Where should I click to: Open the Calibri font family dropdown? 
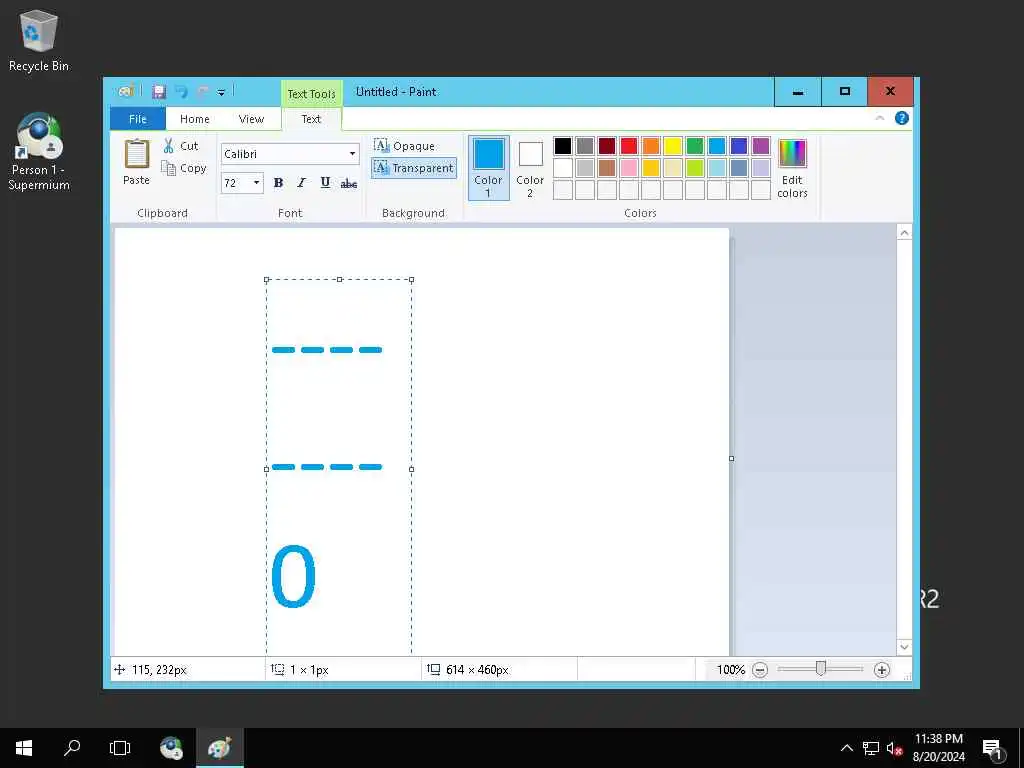(353, 154)
